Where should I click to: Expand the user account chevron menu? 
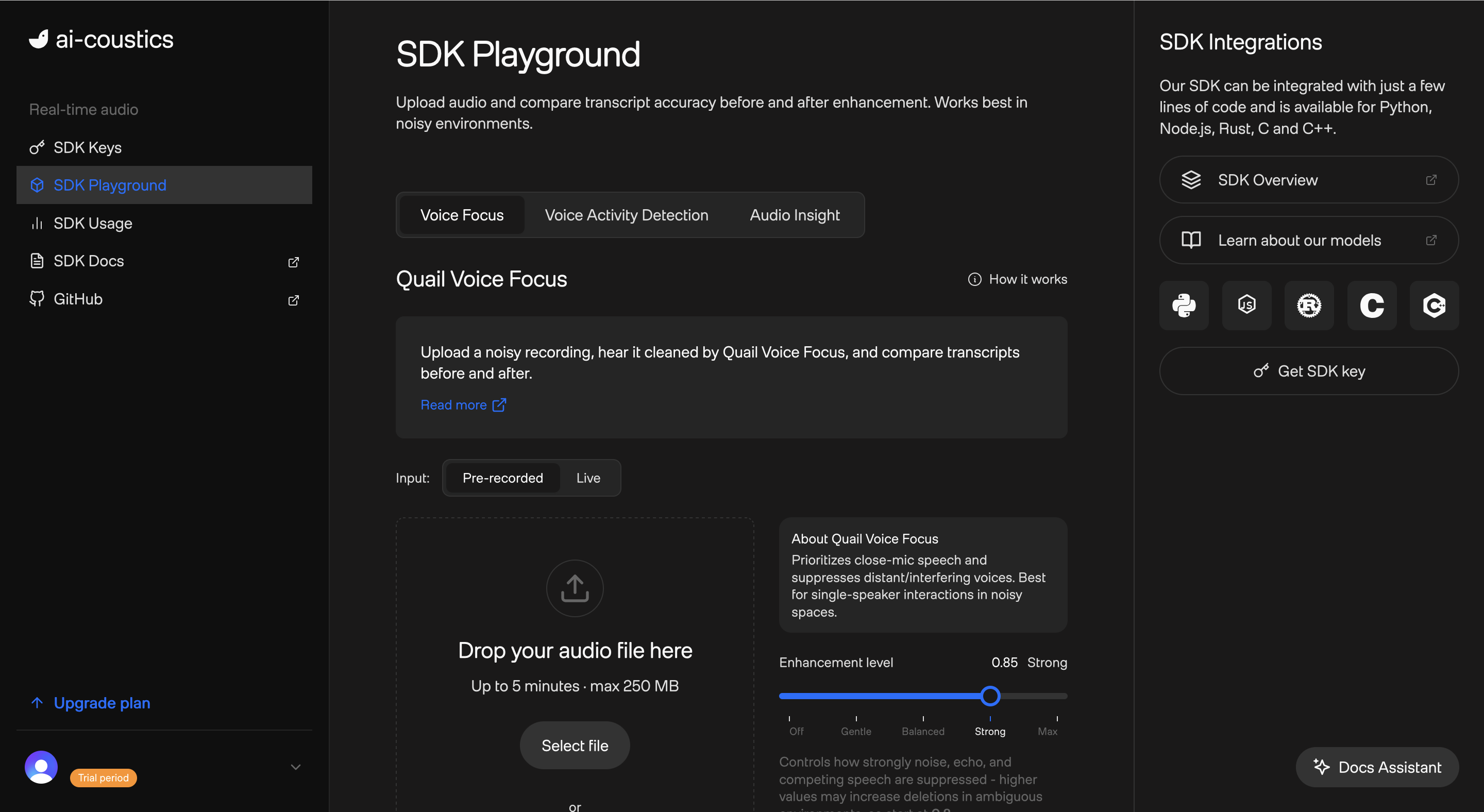[x=296, y=767]
